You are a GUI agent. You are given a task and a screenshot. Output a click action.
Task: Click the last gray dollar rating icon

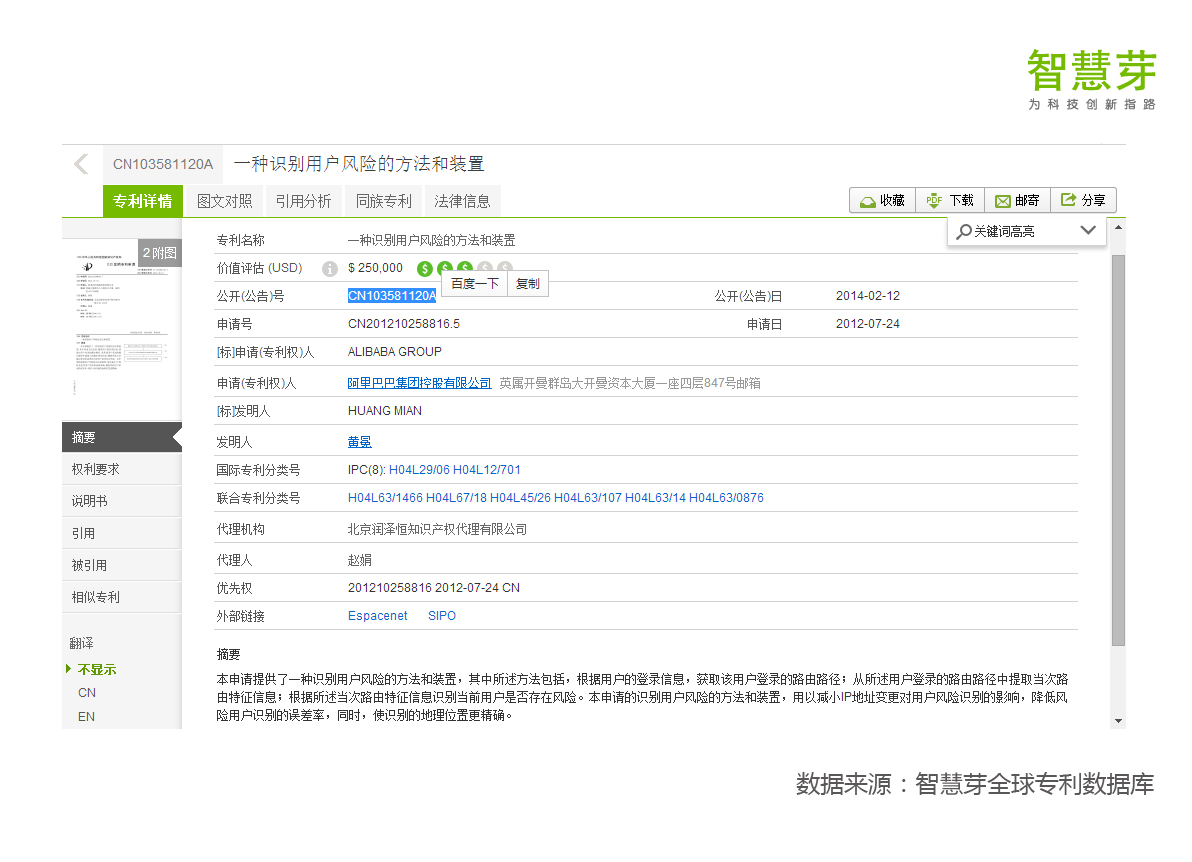point(505,269)
